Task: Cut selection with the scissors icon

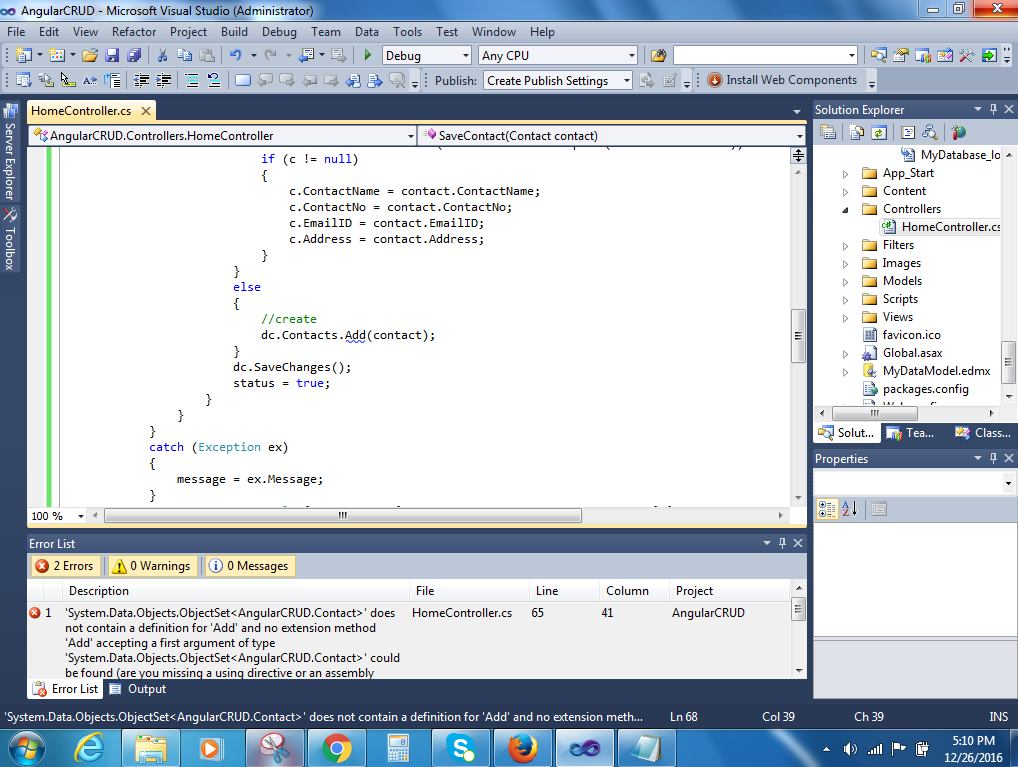Action: click(x=162, y=55)
